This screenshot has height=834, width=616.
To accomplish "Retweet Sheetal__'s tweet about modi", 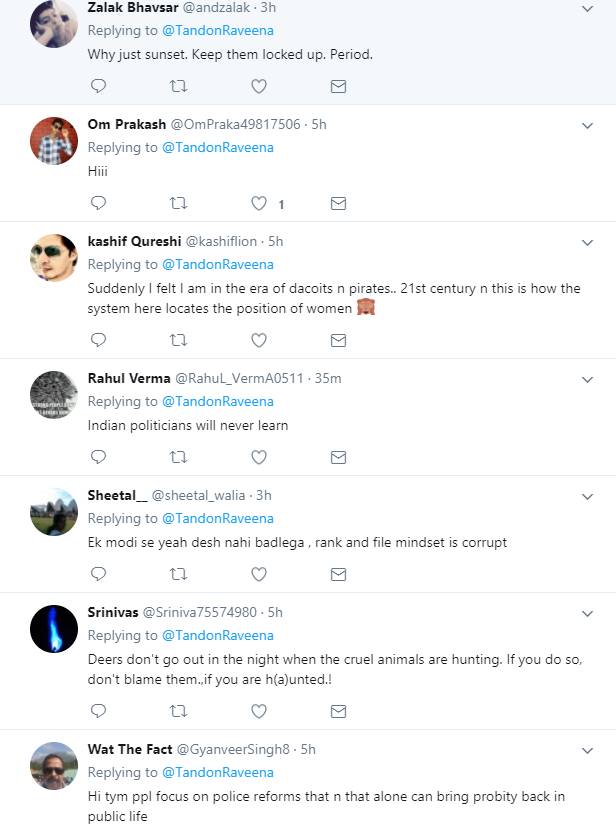I will [x=179, y=574].
